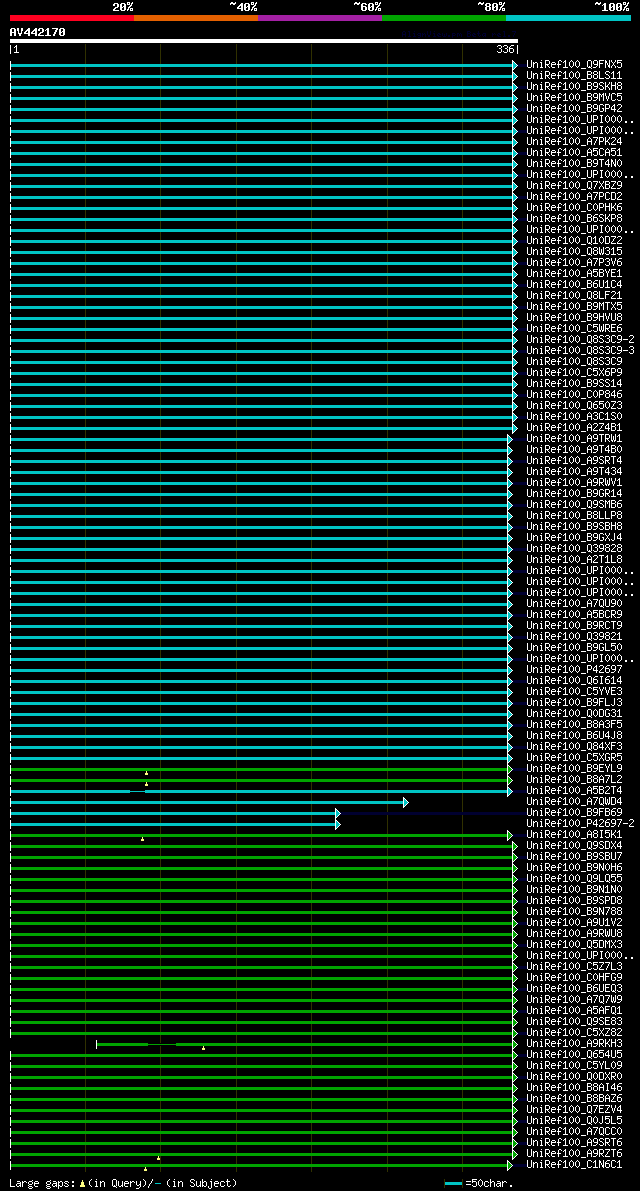The width and height of the screenshot is (640, 1191).
Task: Click the UniRef100_Q9FNX5 hit label
Action: point(574,65)
